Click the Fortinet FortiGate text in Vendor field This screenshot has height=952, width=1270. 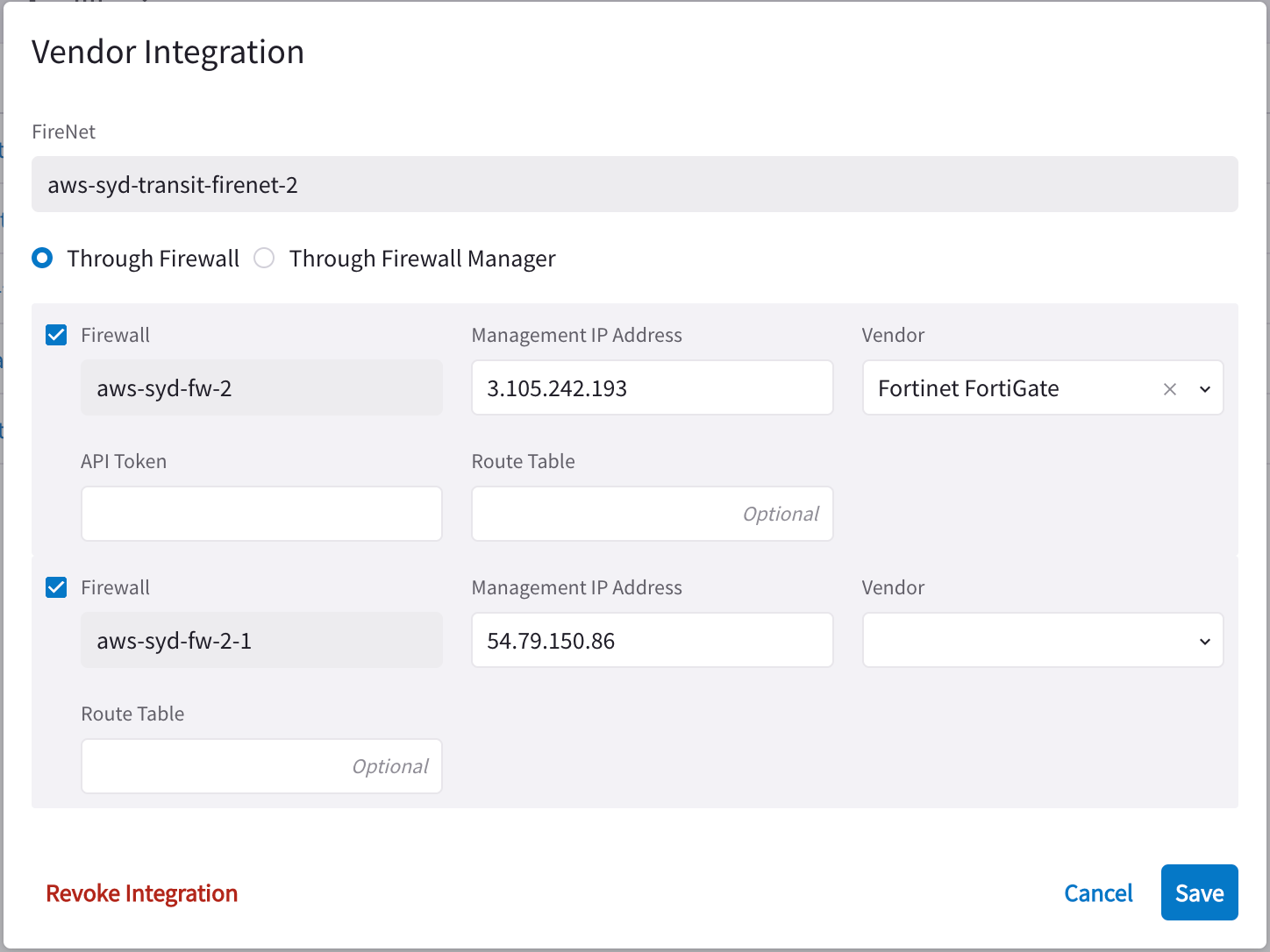point(968,388)
